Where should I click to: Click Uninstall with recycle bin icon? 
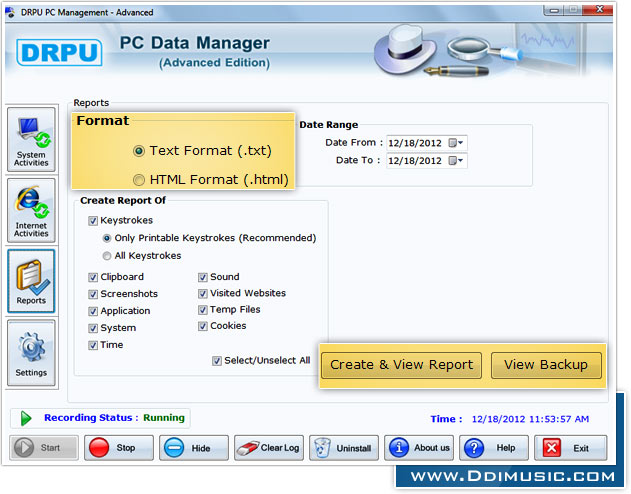tap(344, 448)
